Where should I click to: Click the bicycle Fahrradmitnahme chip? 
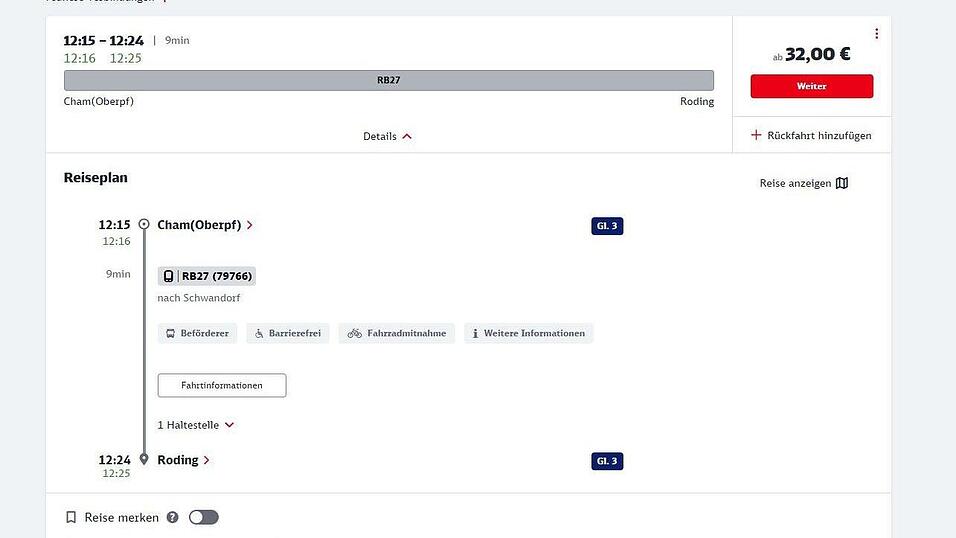pyautogui.click(x=397, y=333)
